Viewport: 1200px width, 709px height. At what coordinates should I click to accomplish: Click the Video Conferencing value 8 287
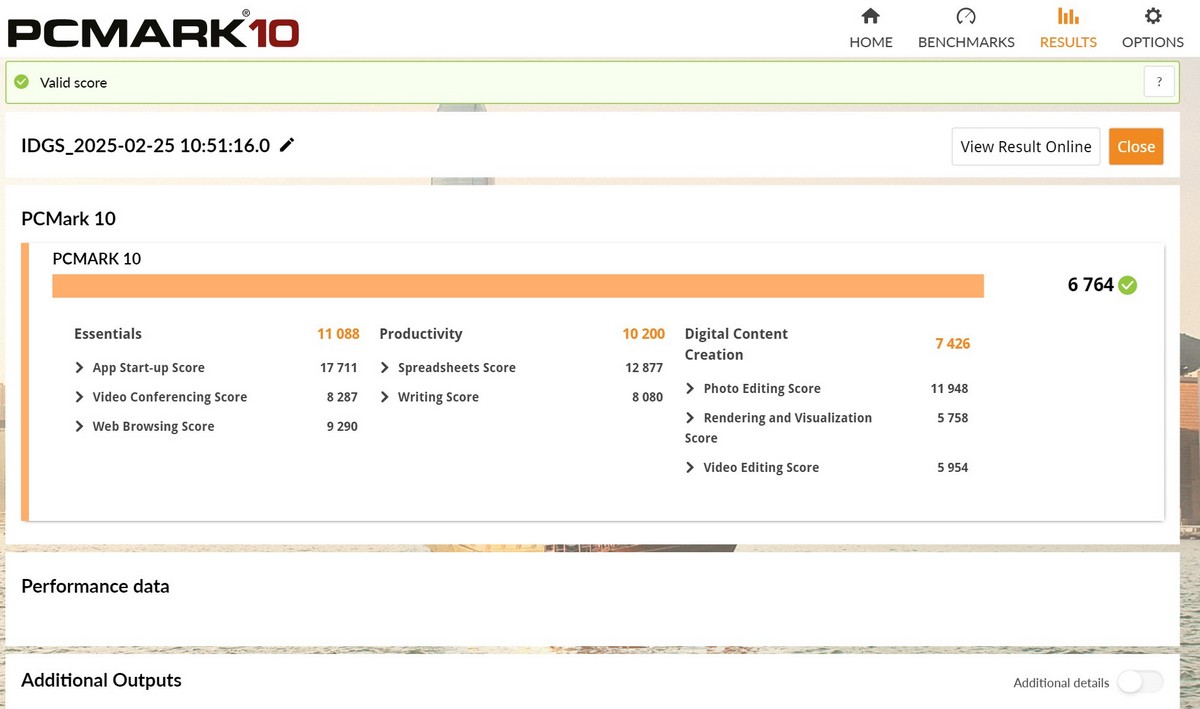click(x=341, y=397)
